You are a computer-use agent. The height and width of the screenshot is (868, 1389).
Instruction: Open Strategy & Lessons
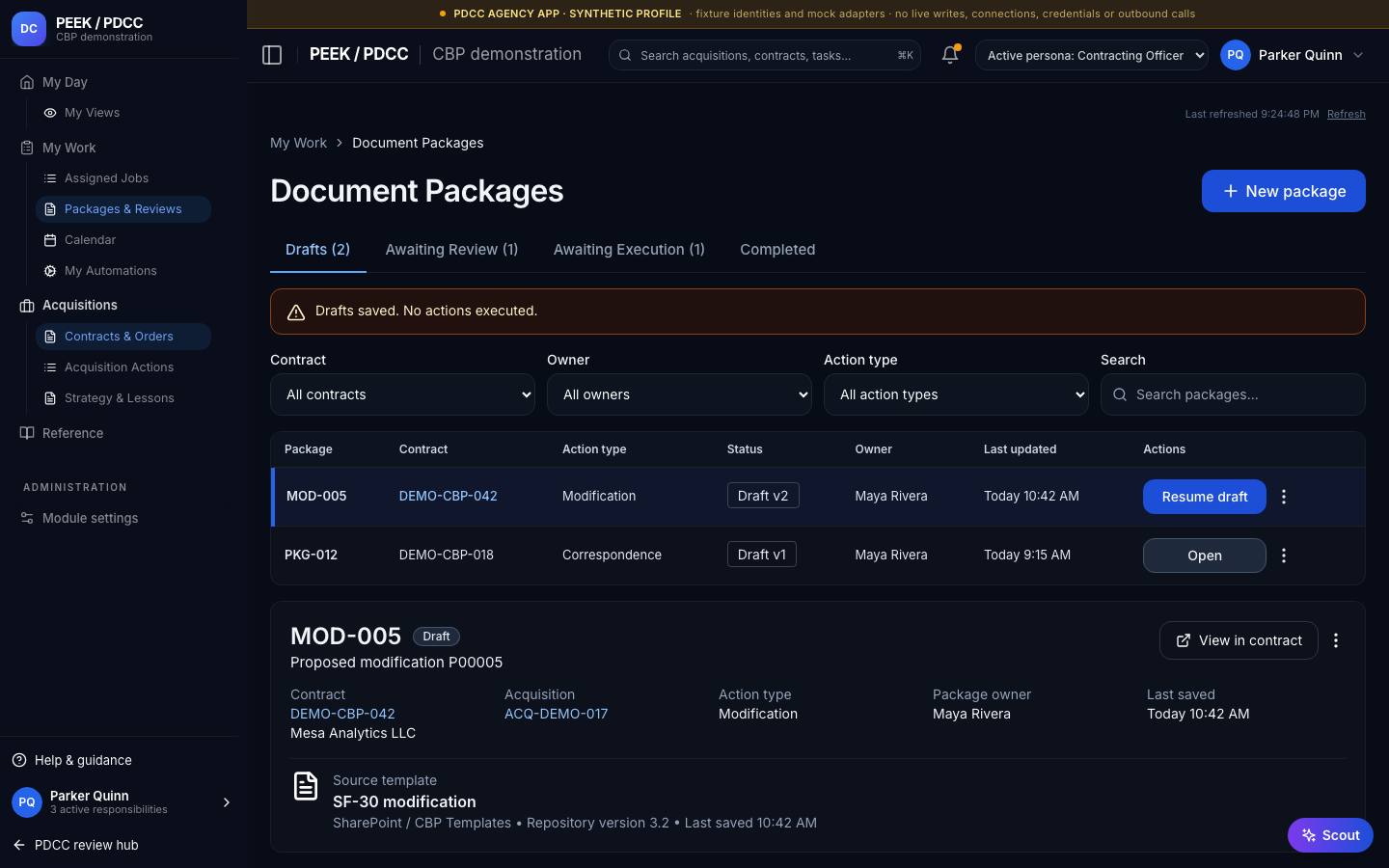point(119,398)
